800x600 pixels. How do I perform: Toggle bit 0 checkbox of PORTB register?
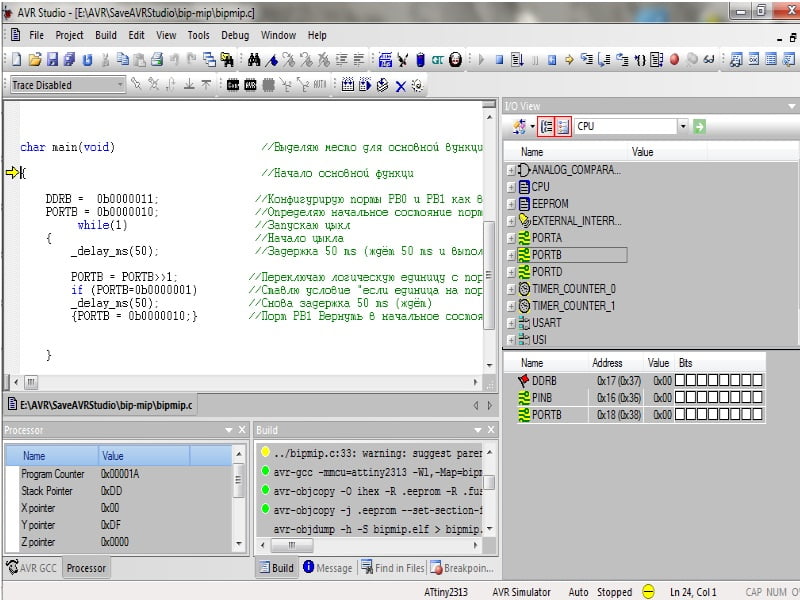[x=757, y=414]
